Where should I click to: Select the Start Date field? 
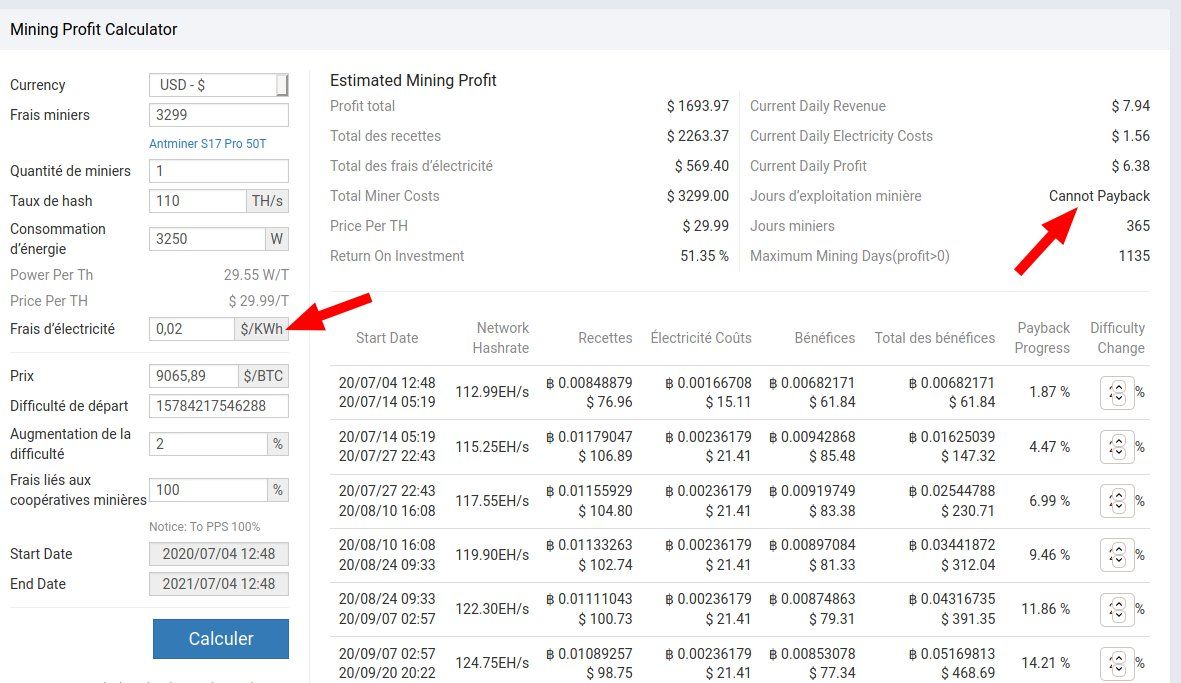click(x=218, y=554)
